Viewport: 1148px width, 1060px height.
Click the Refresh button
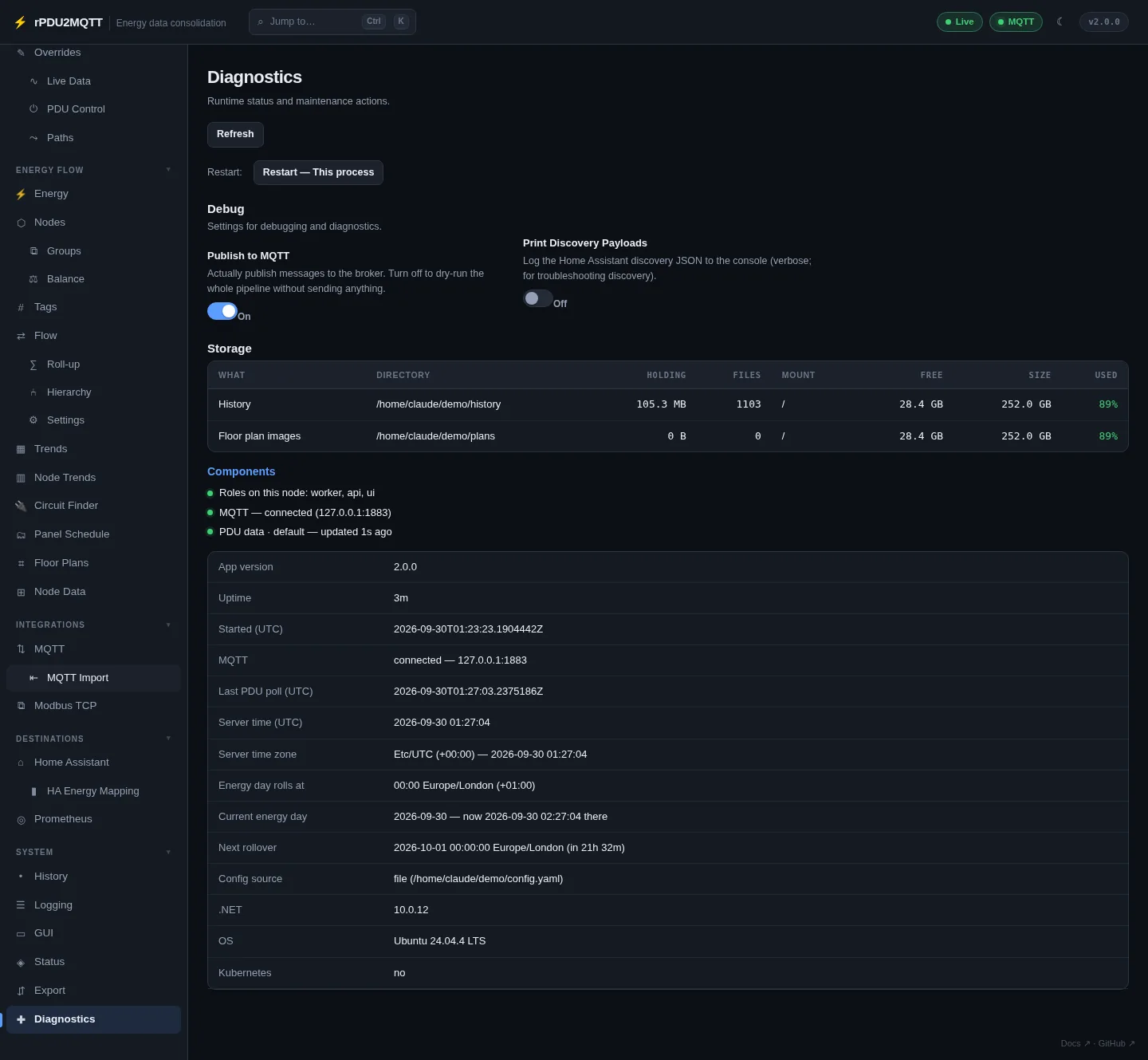(235, 134)
